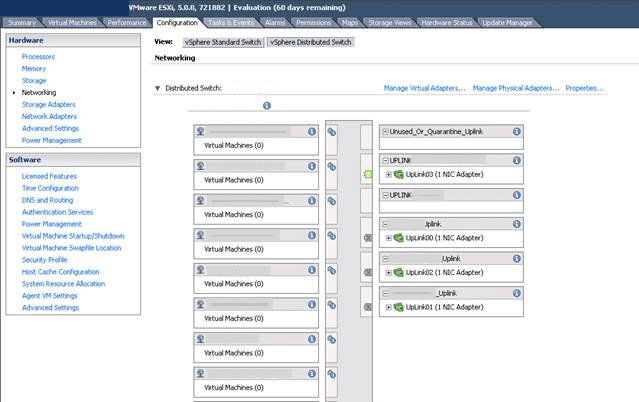This screenshot has height=402, width=639.
Task: Open Virtual Machine Swapfile Location
Action: tap(71, 248)
